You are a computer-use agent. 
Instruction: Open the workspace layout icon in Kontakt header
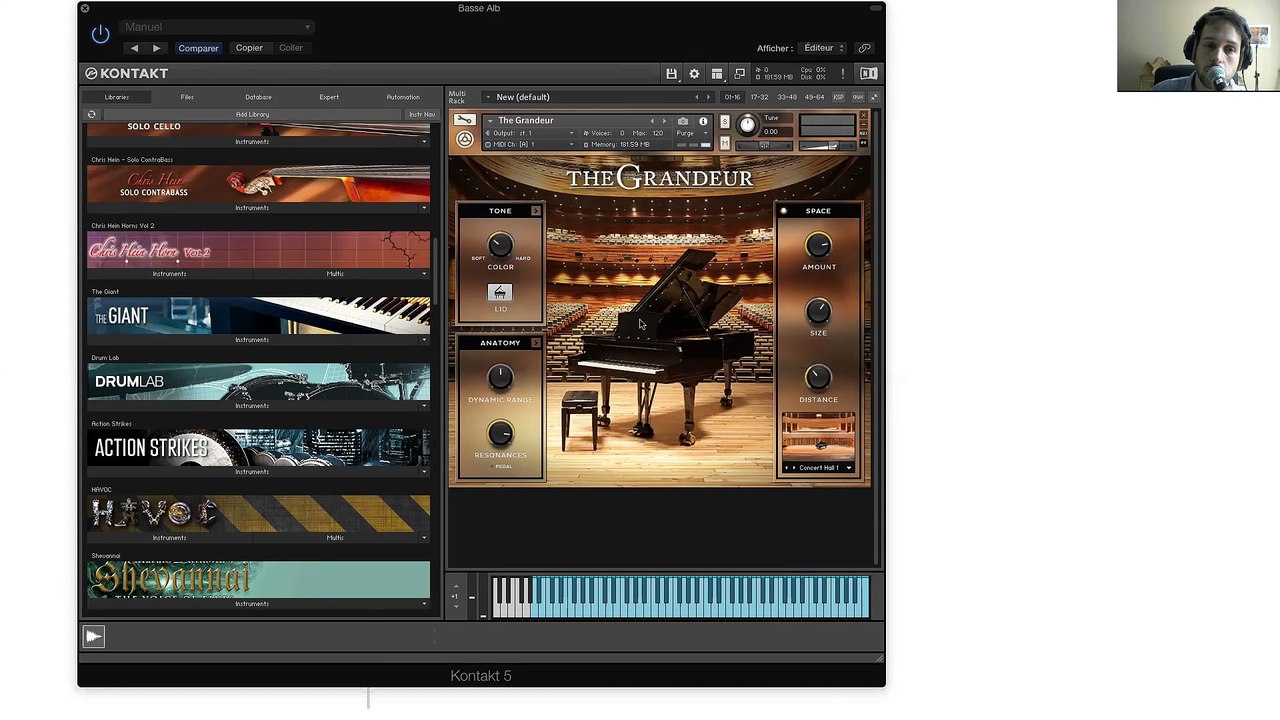(x=717, y=74)
